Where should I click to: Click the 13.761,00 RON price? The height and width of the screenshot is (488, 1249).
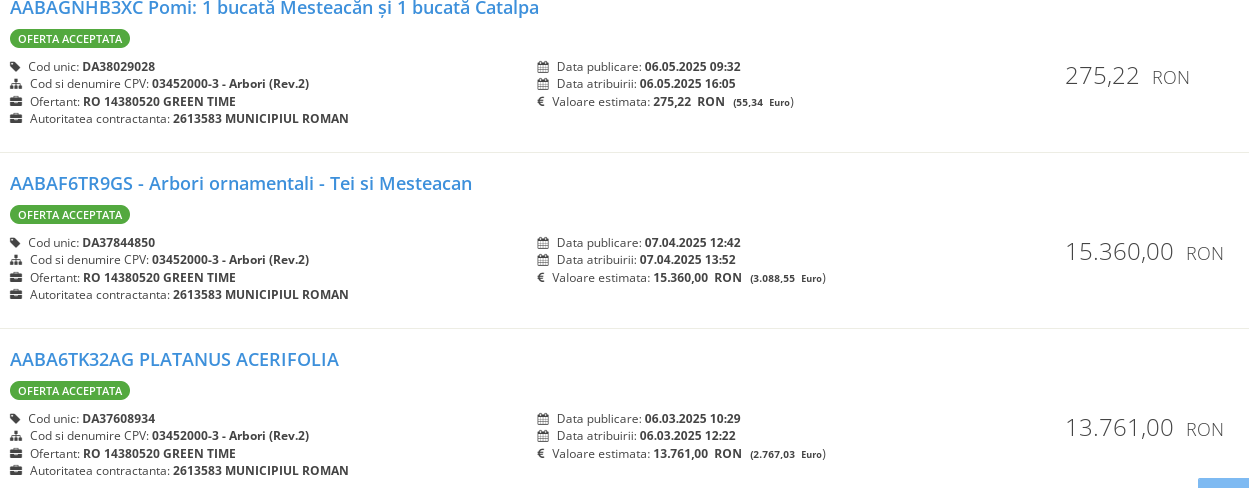pos(1144,428)
